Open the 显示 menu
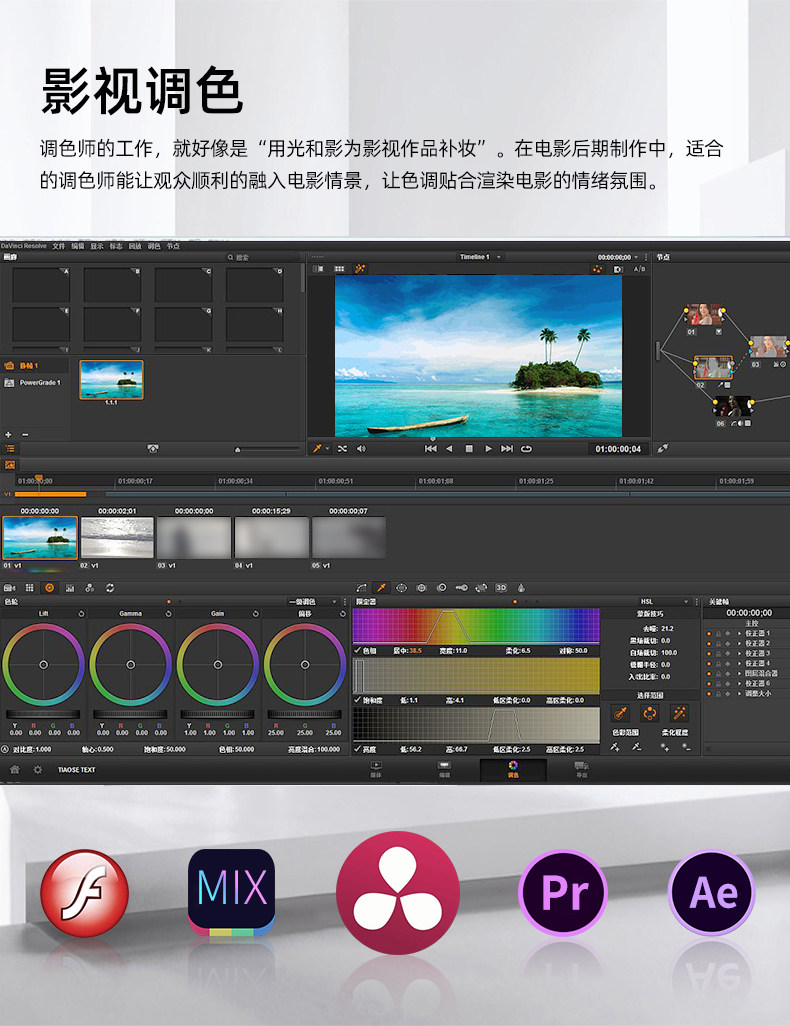The image size is (790, 1026). (97, 246)
